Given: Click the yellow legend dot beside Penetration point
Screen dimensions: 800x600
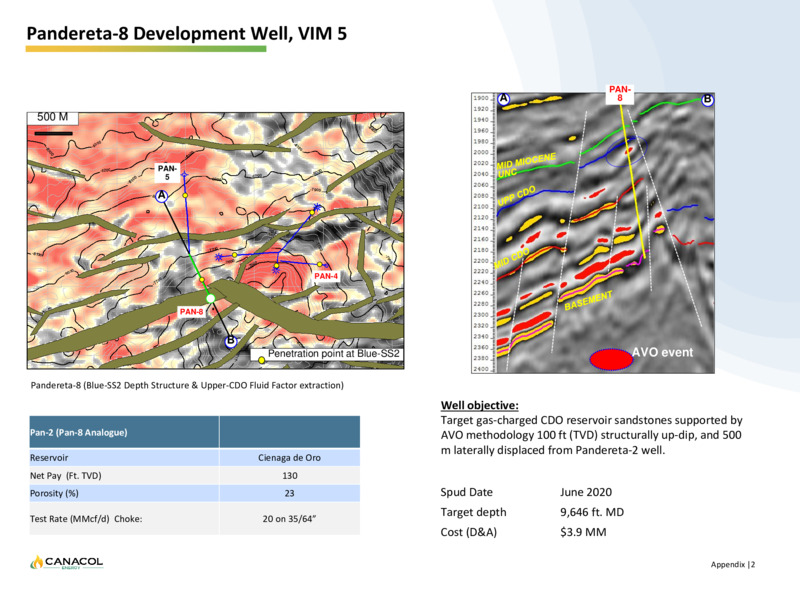Looking at the screenshot, I should click(x=261, y=360).
